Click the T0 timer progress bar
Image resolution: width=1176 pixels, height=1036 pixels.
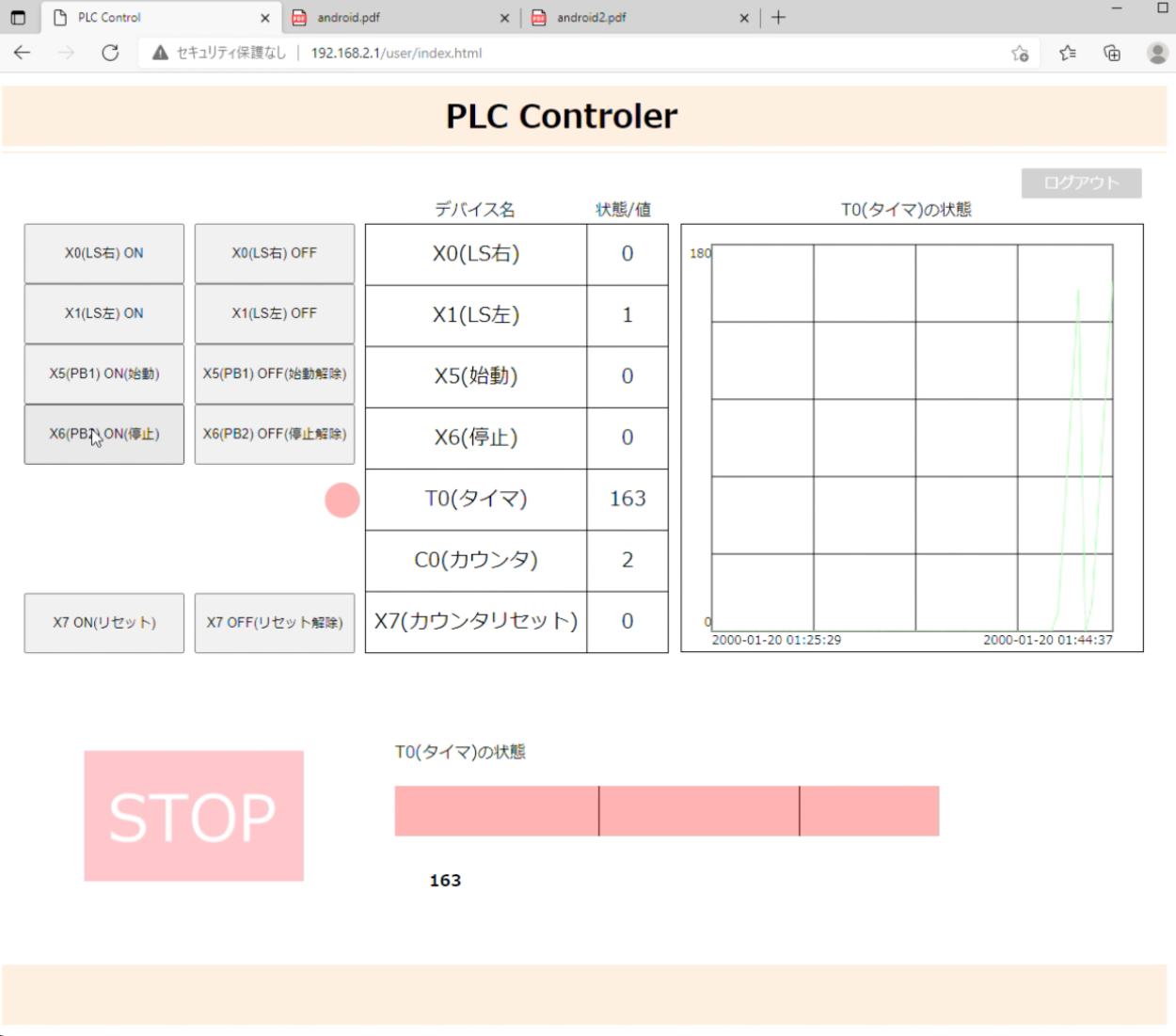click(x=667, y=811)
